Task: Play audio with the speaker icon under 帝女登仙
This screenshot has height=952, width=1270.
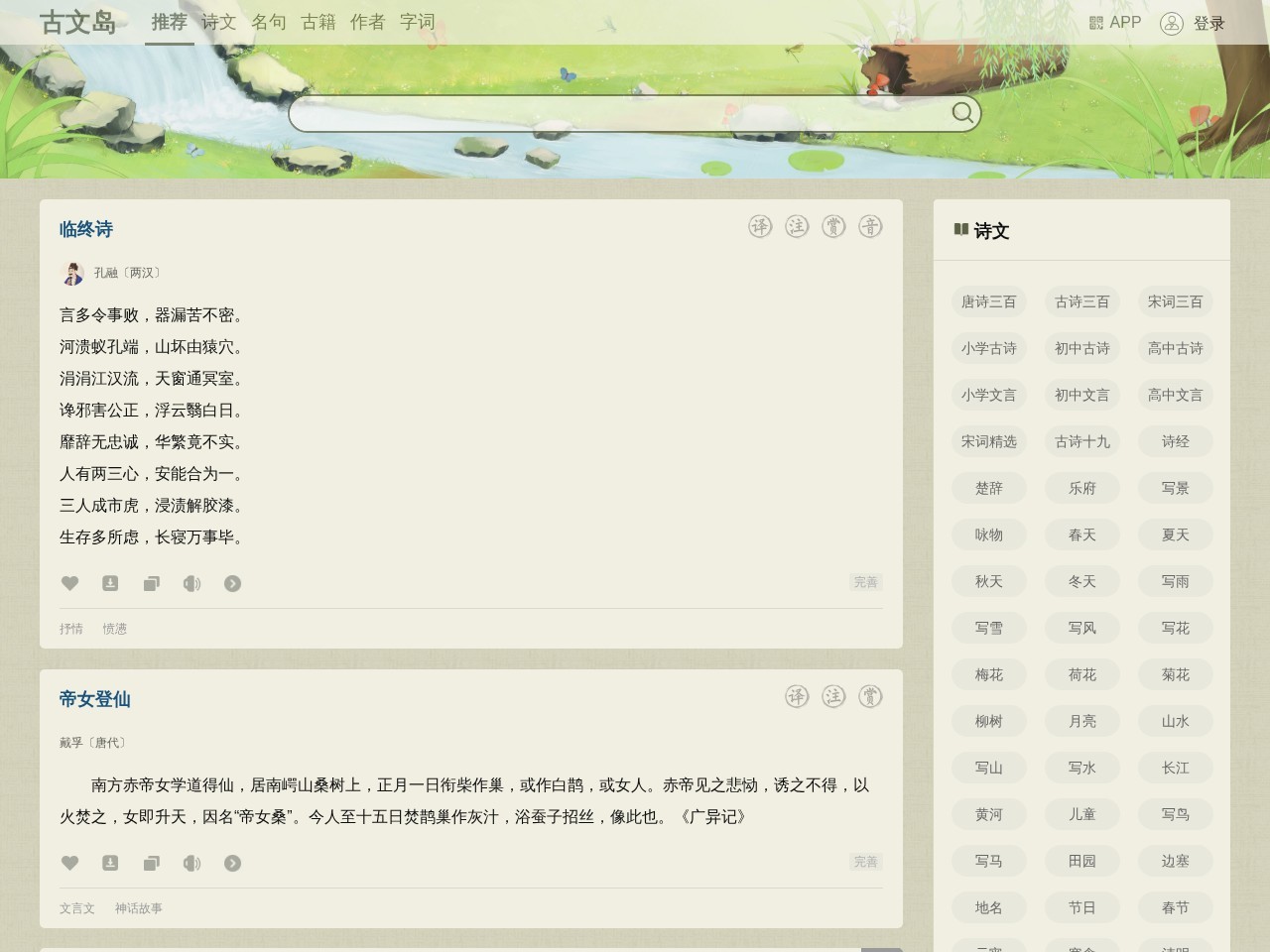Action: coord(191,863)
